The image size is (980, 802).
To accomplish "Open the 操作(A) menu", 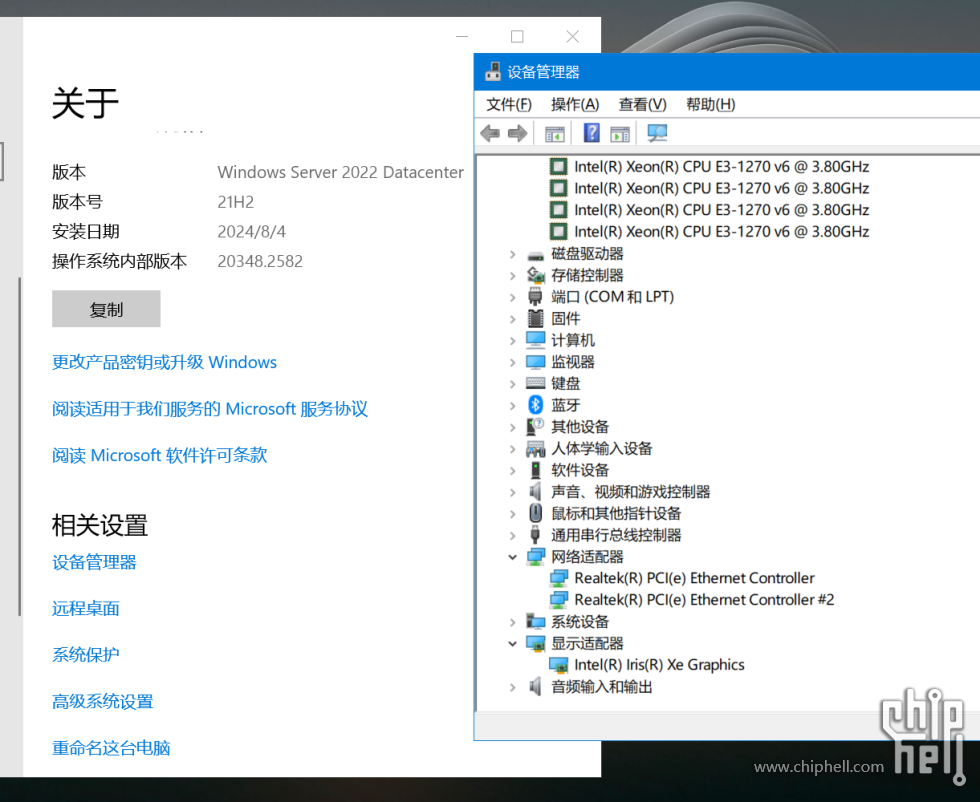I will (575, 104).
